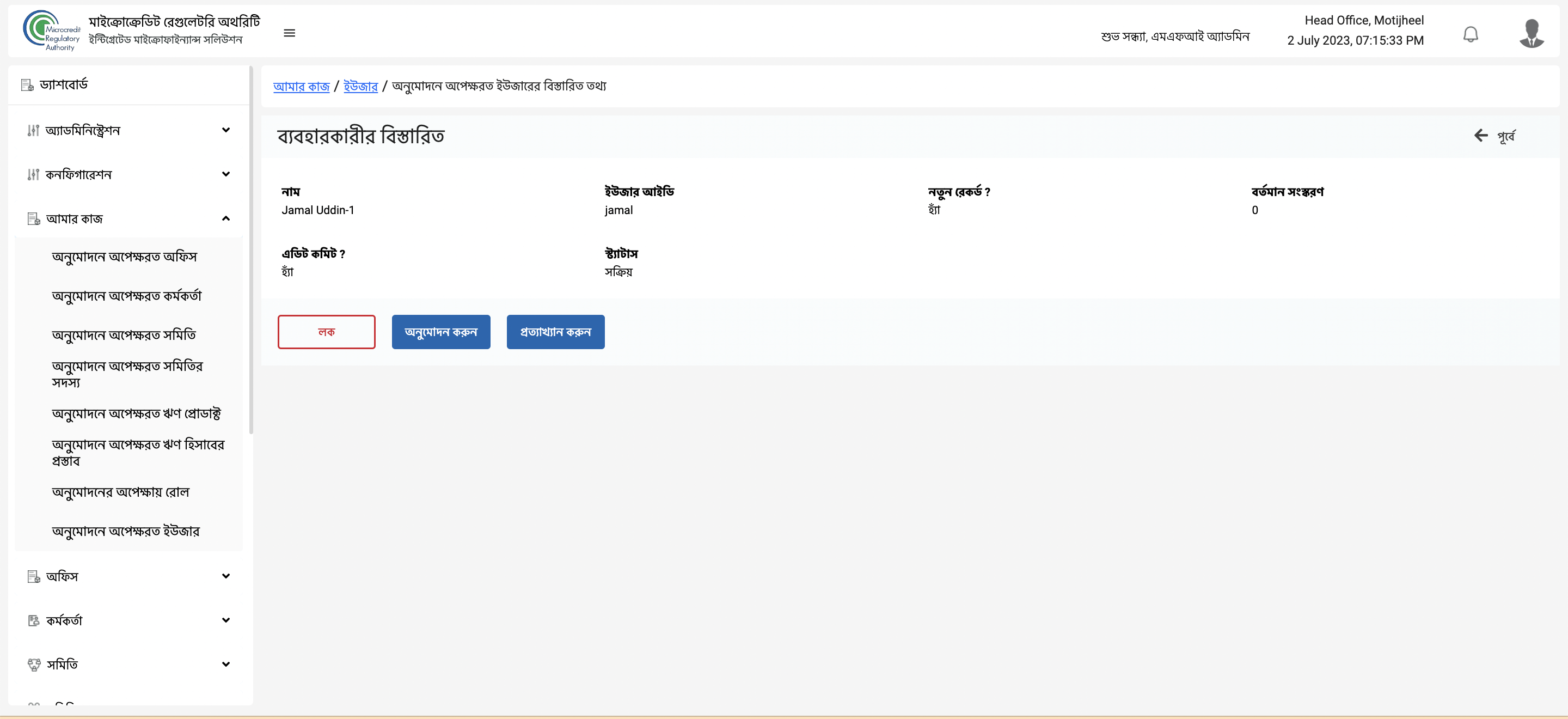
Task: Click the Microcredit Regulatory Authority logo
Action: pyautogui.click(x=52, y=31)
